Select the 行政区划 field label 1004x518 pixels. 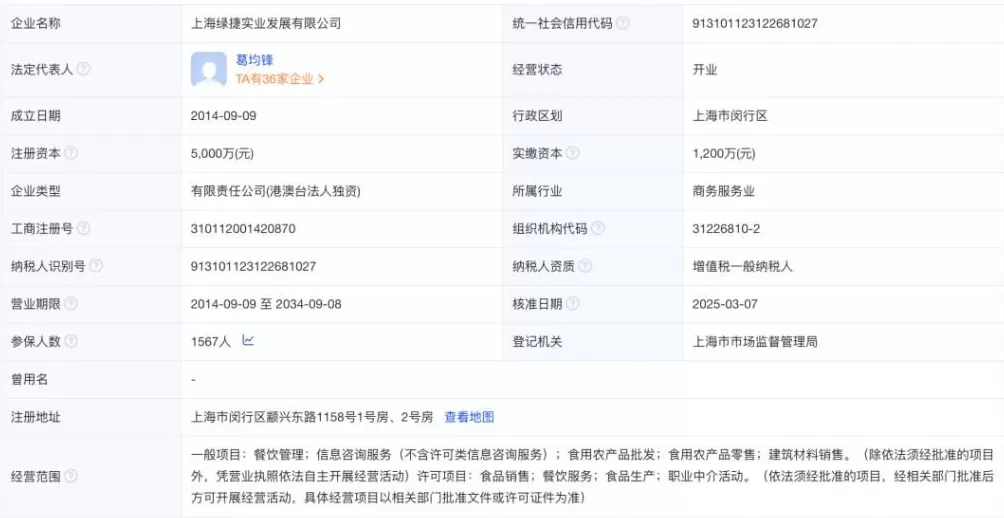coord(537,116)
